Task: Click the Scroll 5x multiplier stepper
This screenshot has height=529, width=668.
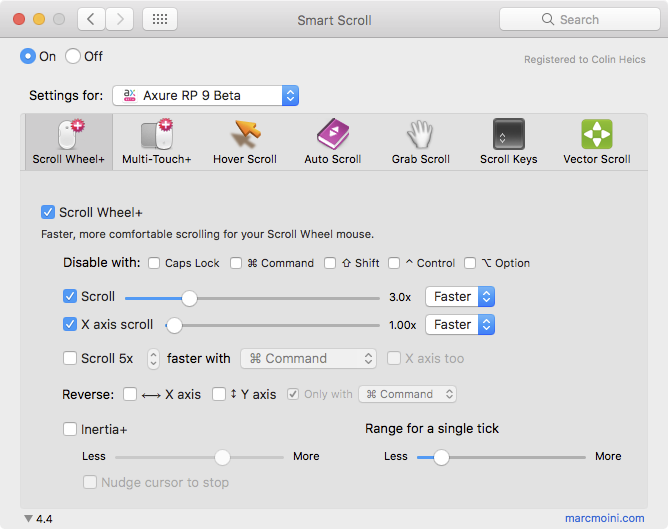Action: pos(153,359)
